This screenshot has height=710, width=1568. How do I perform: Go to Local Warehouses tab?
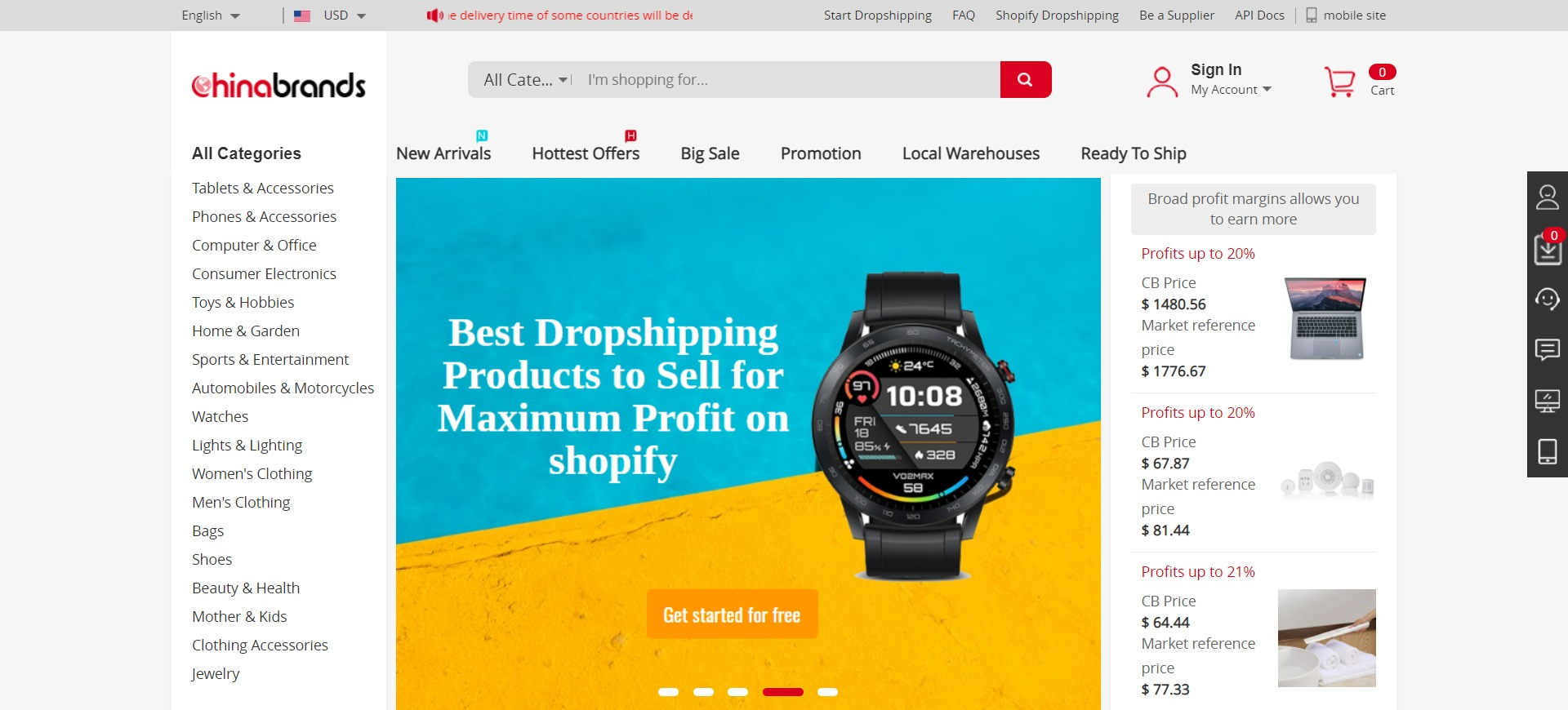971,153
